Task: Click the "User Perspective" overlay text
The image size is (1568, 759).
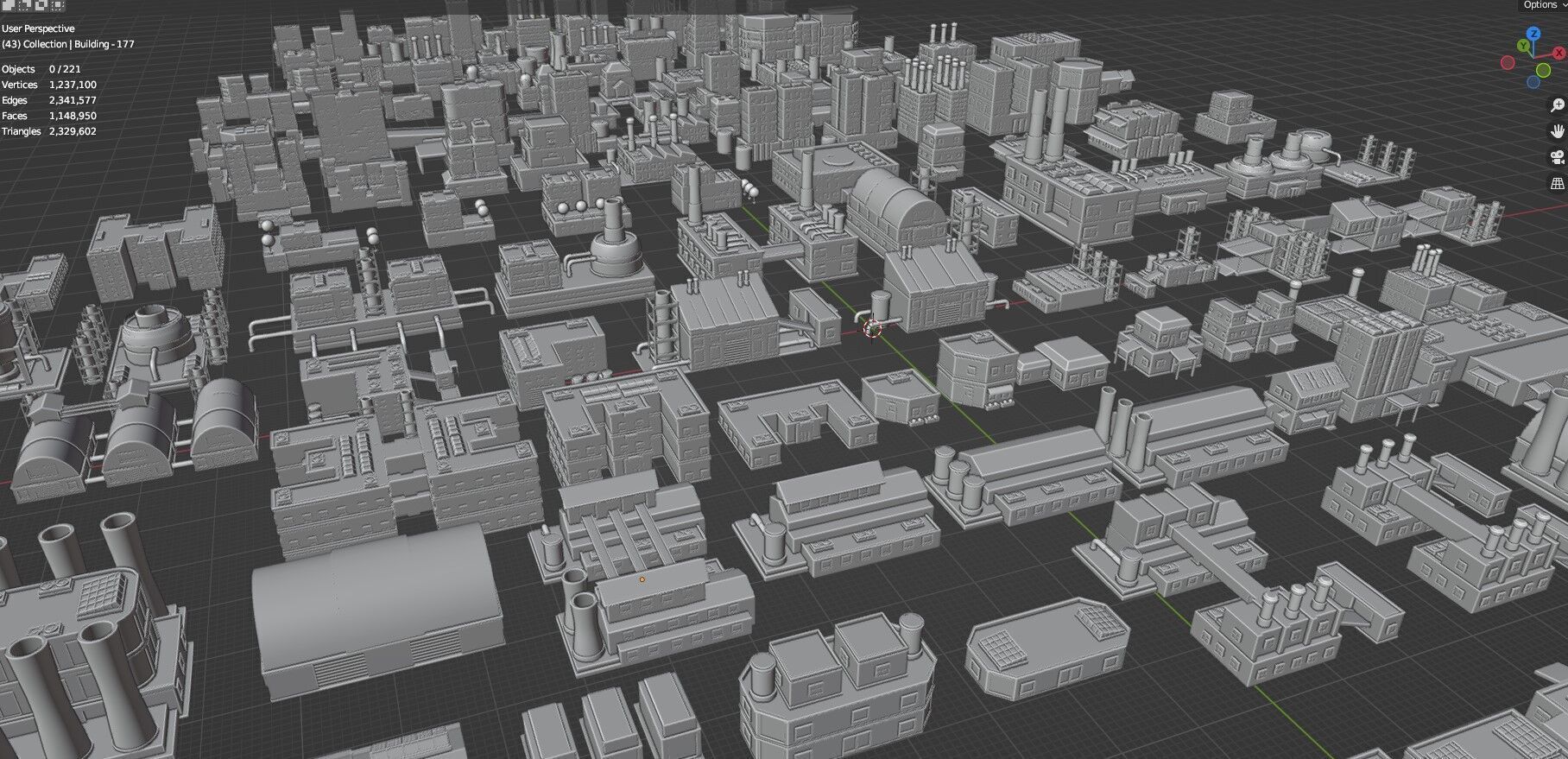Action: pos(38,28)
